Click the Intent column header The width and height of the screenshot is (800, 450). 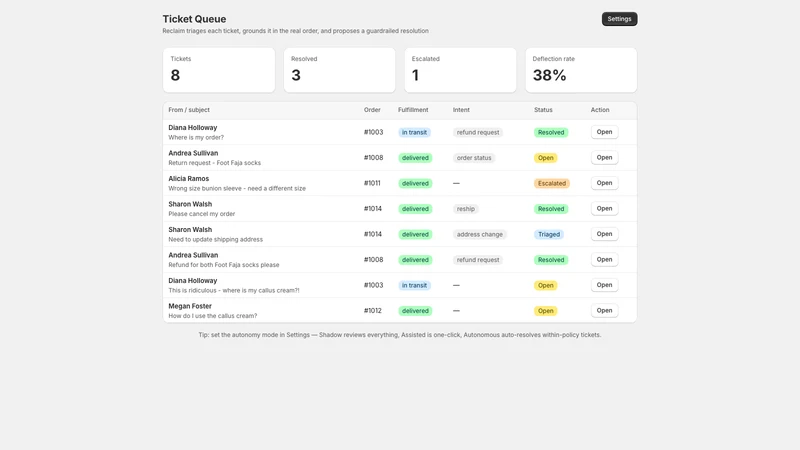point(461,110)
